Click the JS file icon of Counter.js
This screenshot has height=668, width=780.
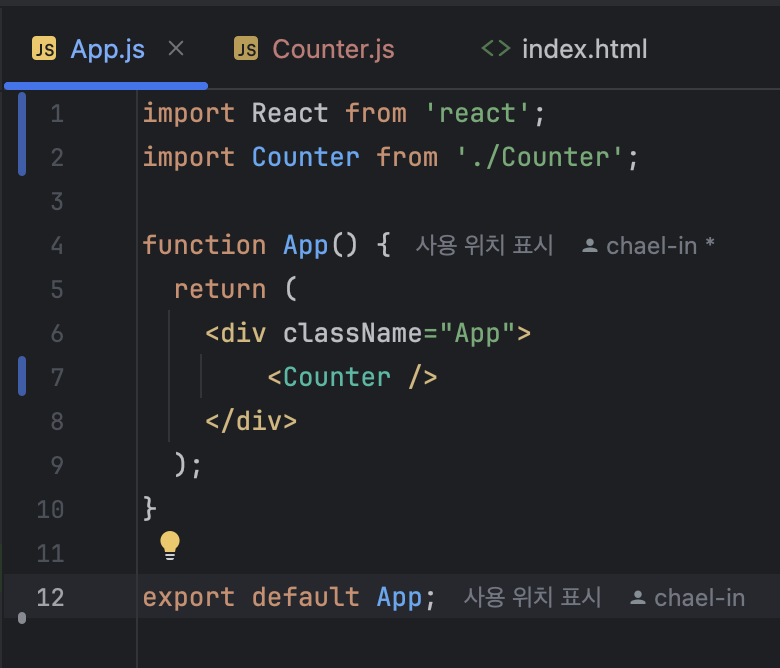tap(246, 48)
